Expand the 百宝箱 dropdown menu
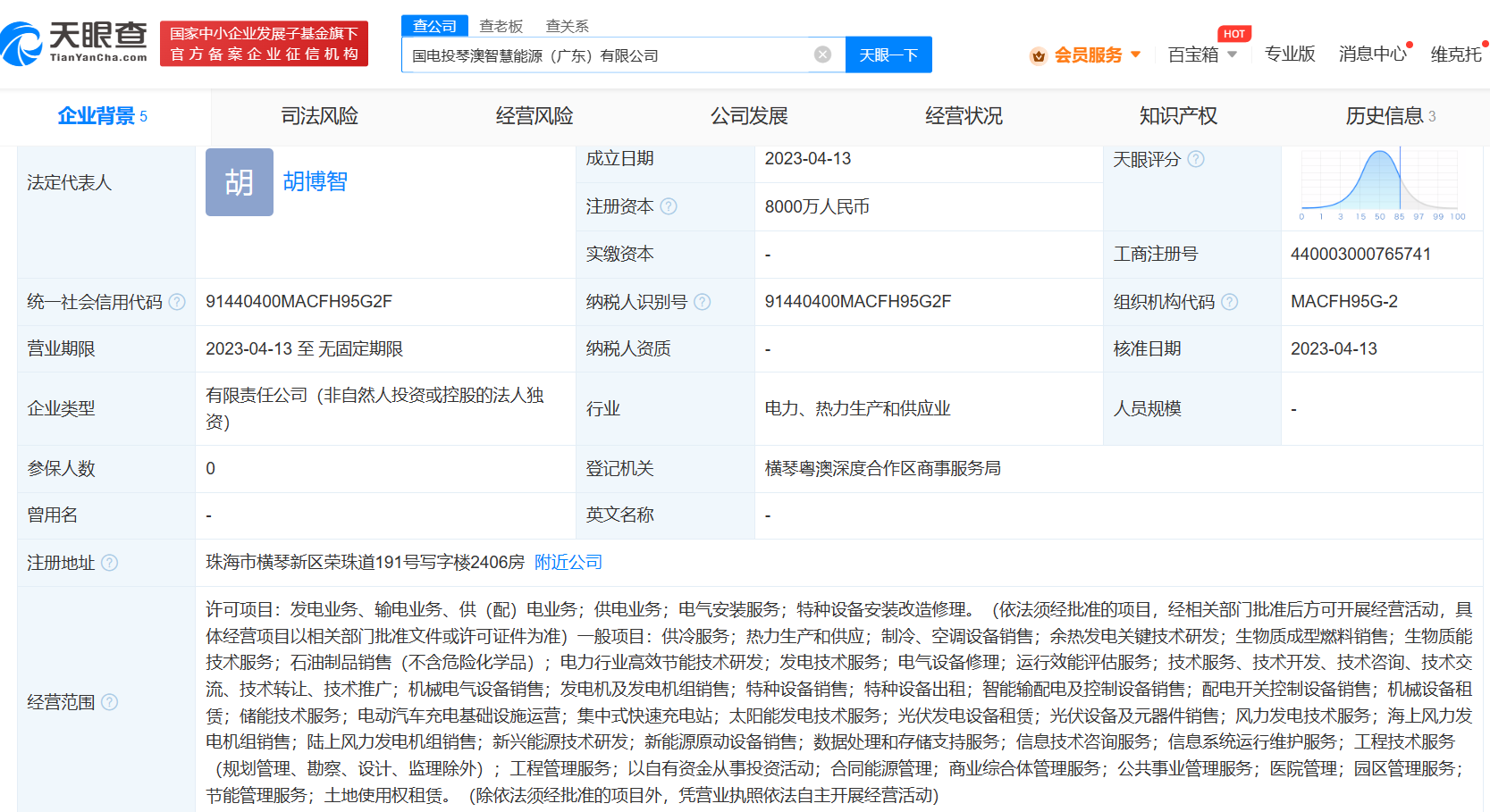 click(1234, 54)
